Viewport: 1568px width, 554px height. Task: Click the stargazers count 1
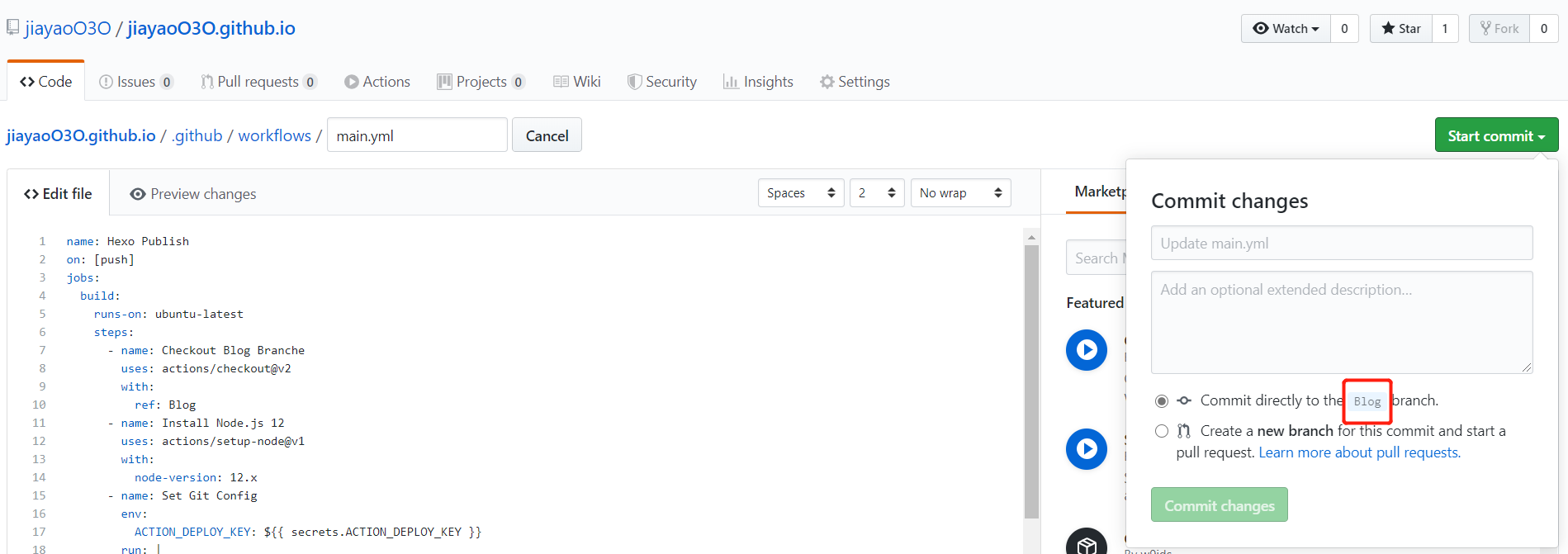point(1445,29)
